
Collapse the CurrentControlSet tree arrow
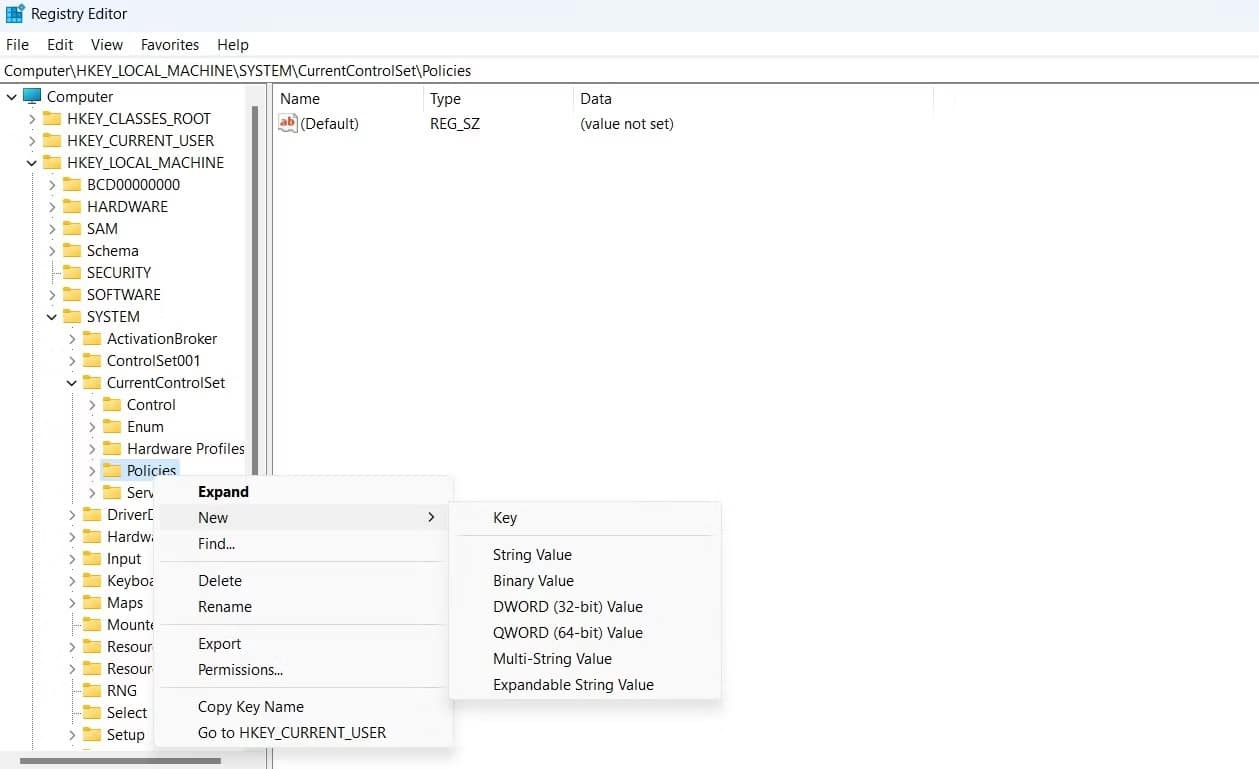click(x=70, y=382)
